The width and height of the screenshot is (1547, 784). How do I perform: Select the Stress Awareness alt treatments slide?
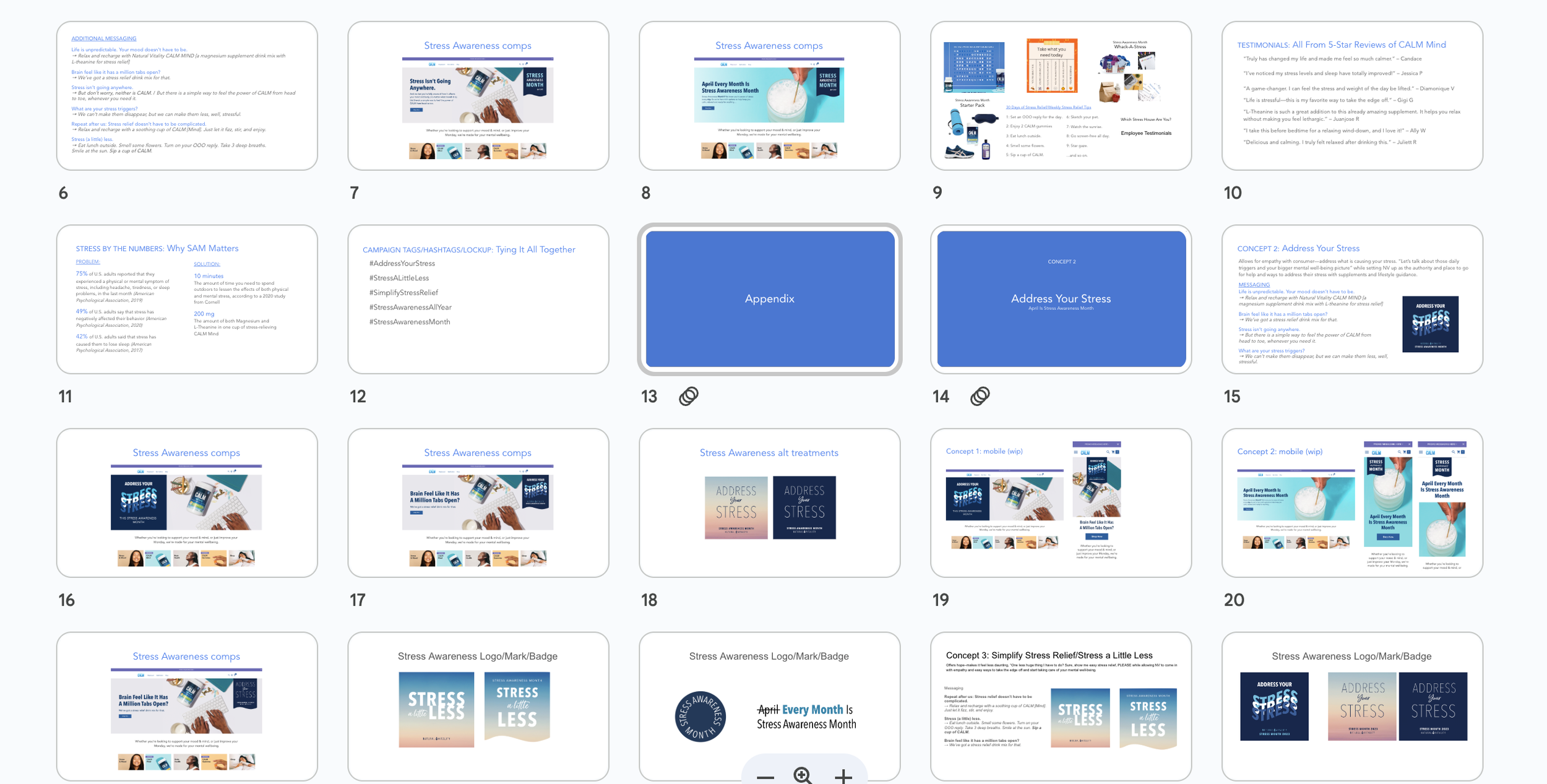coord(769,502)
